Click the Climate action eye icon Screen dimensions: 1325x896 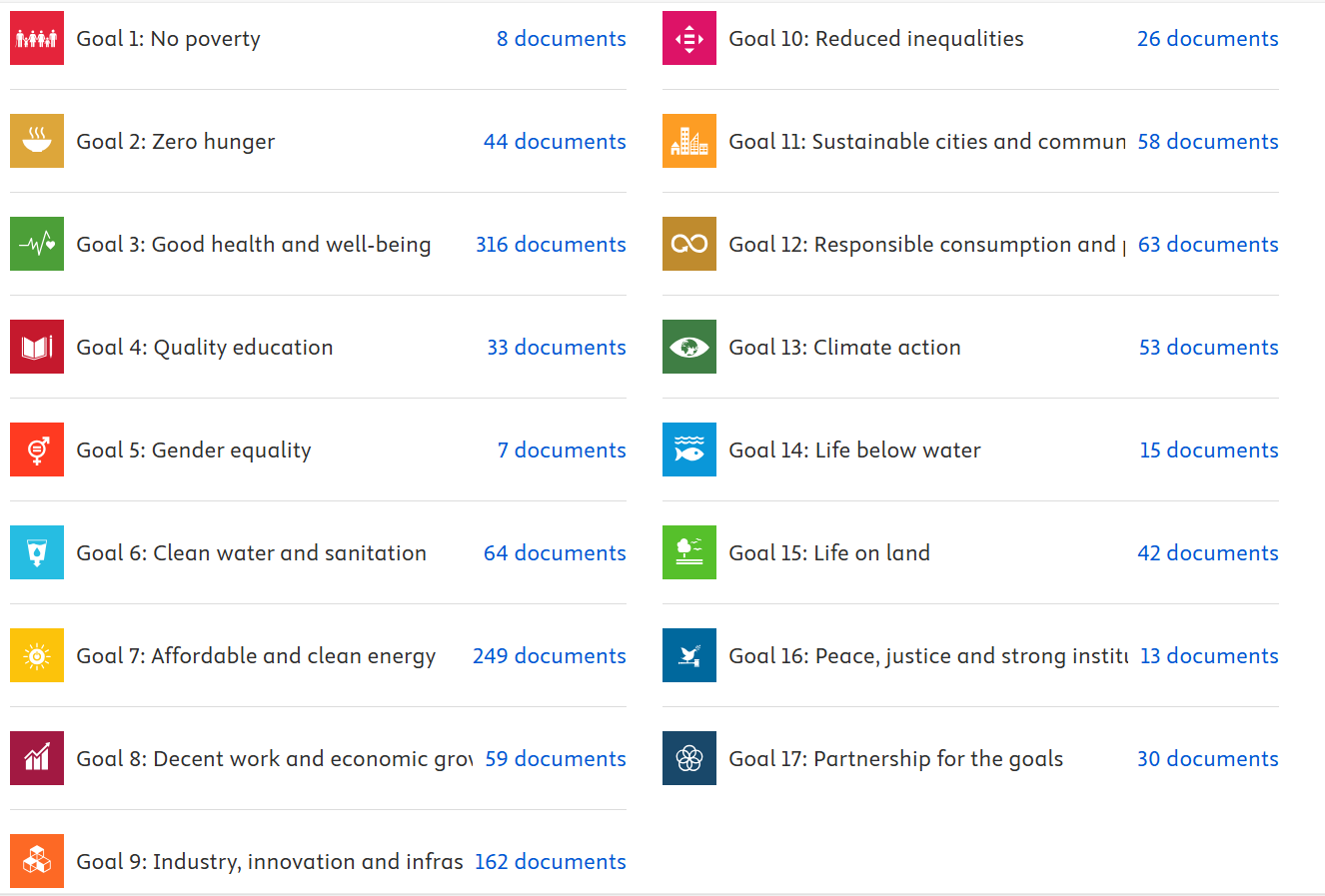click(689, 347)
